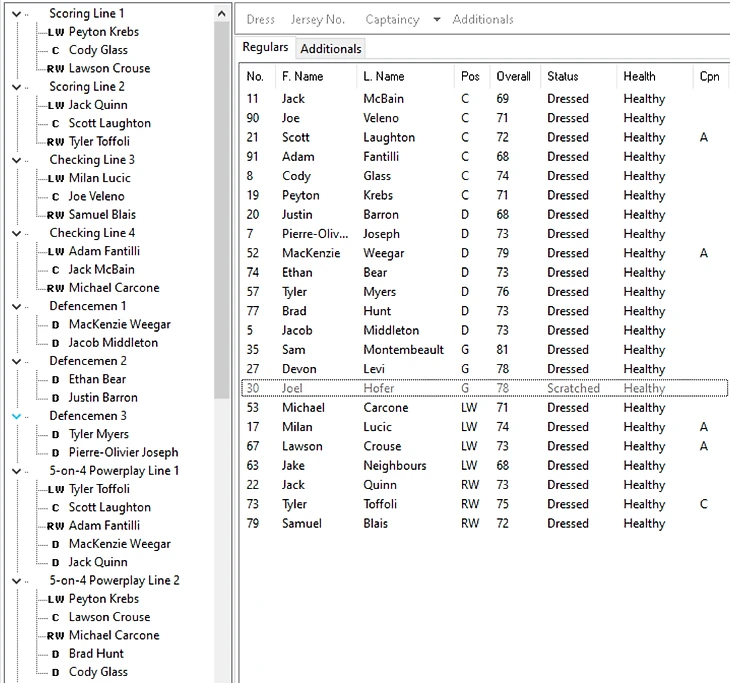Select the scratched Joel Hofer row
730x683 pixels.
pyautogui.click(x=484, y=388)
